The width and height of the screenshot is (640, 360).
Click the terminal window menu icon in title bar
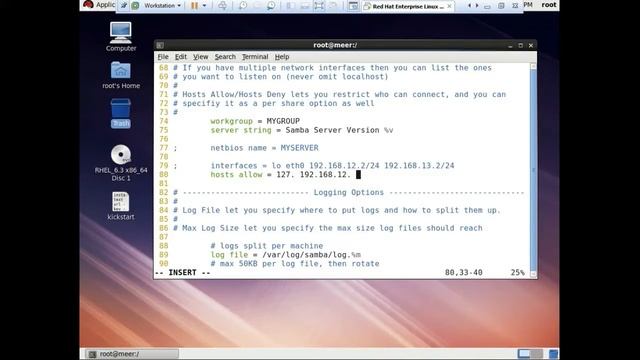tap(160, 45)
